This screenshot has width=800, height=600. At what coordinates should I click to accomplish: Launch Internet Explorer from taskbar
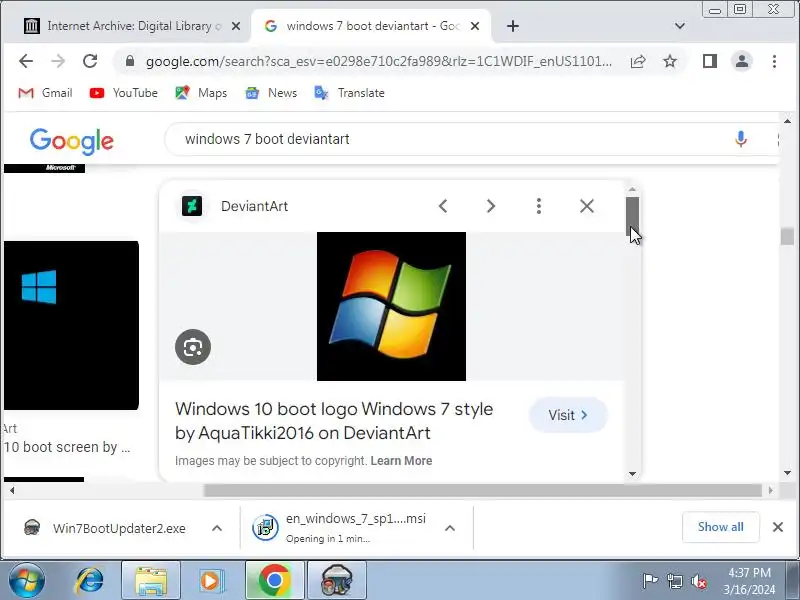(90, 581)
